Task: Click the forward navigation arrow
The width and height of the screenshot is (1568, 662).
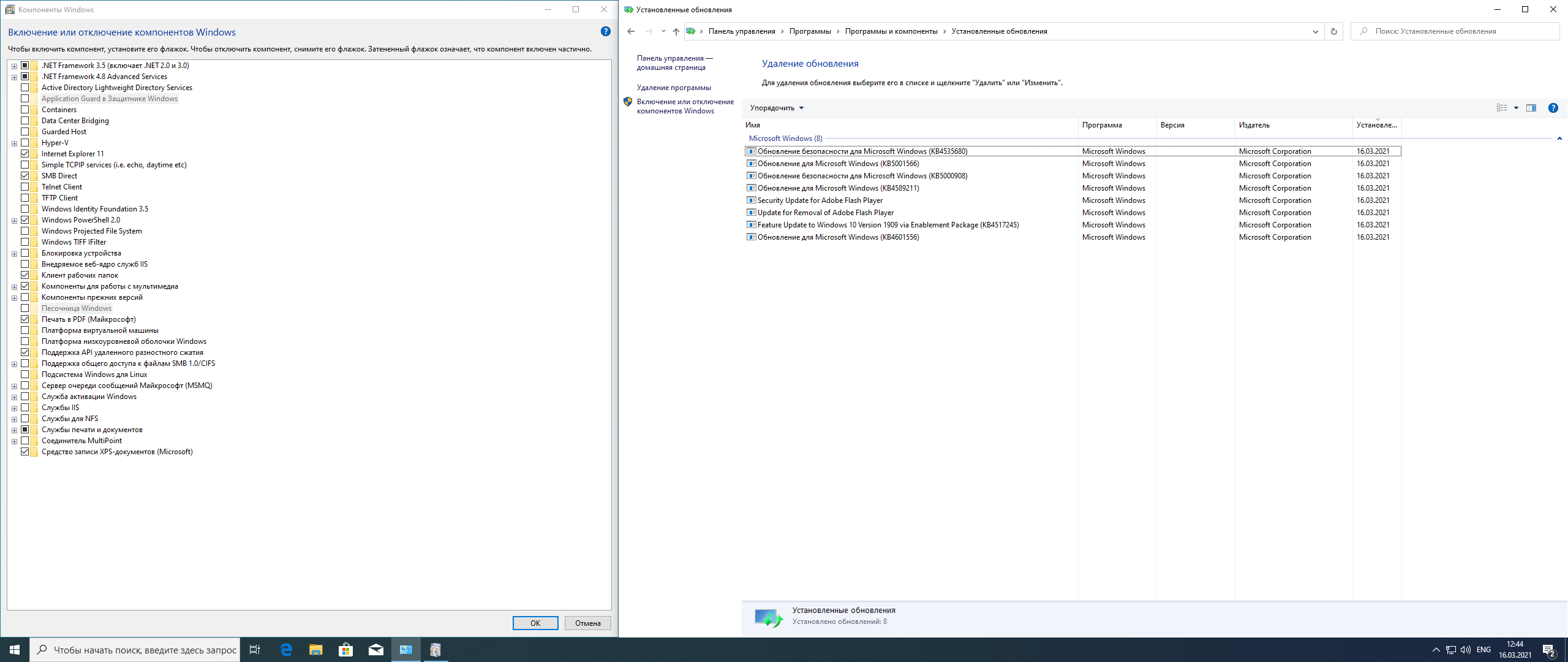Action: pyautogui.click(x=649, y=31)
